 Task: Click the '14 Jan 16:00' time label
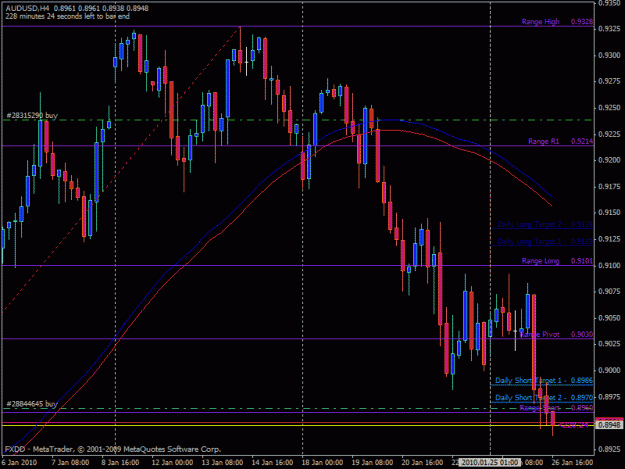coord(272,463)
